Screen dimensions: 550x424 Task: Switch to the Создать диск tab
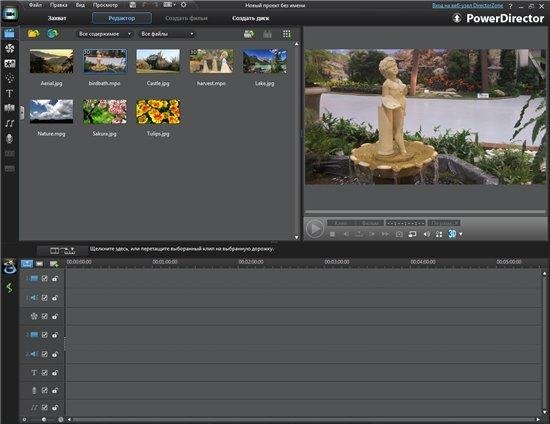click(250, 18)
